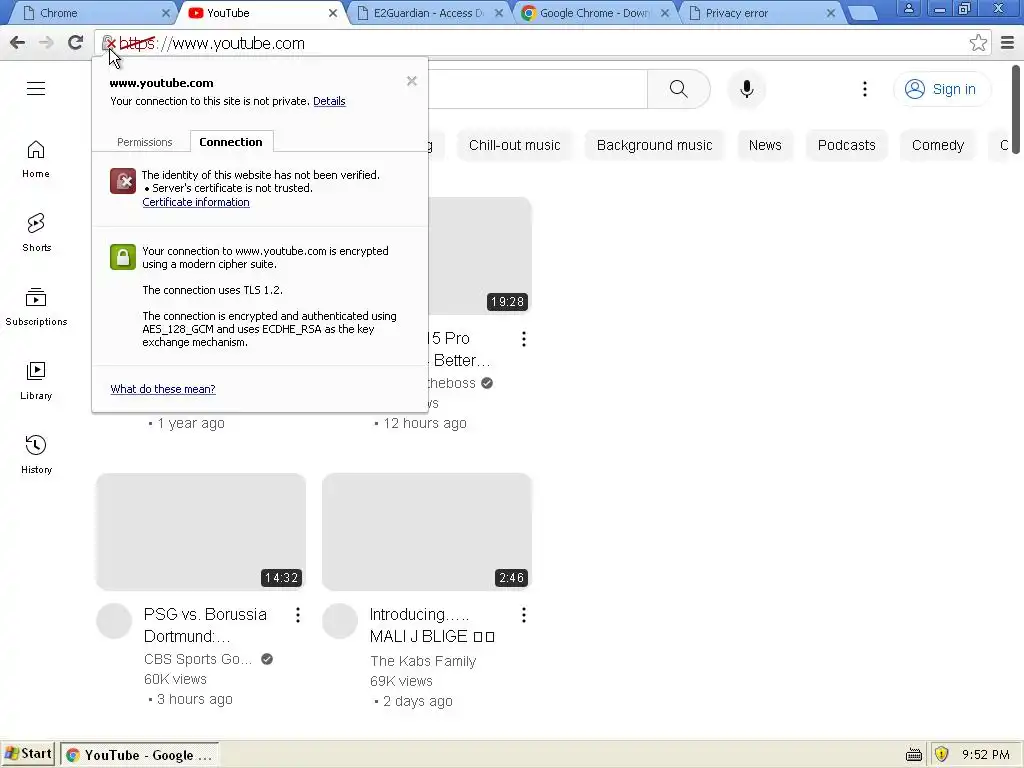Click the CBS Sports channel avatar
Screen dimensions: 1024x768
114,620
